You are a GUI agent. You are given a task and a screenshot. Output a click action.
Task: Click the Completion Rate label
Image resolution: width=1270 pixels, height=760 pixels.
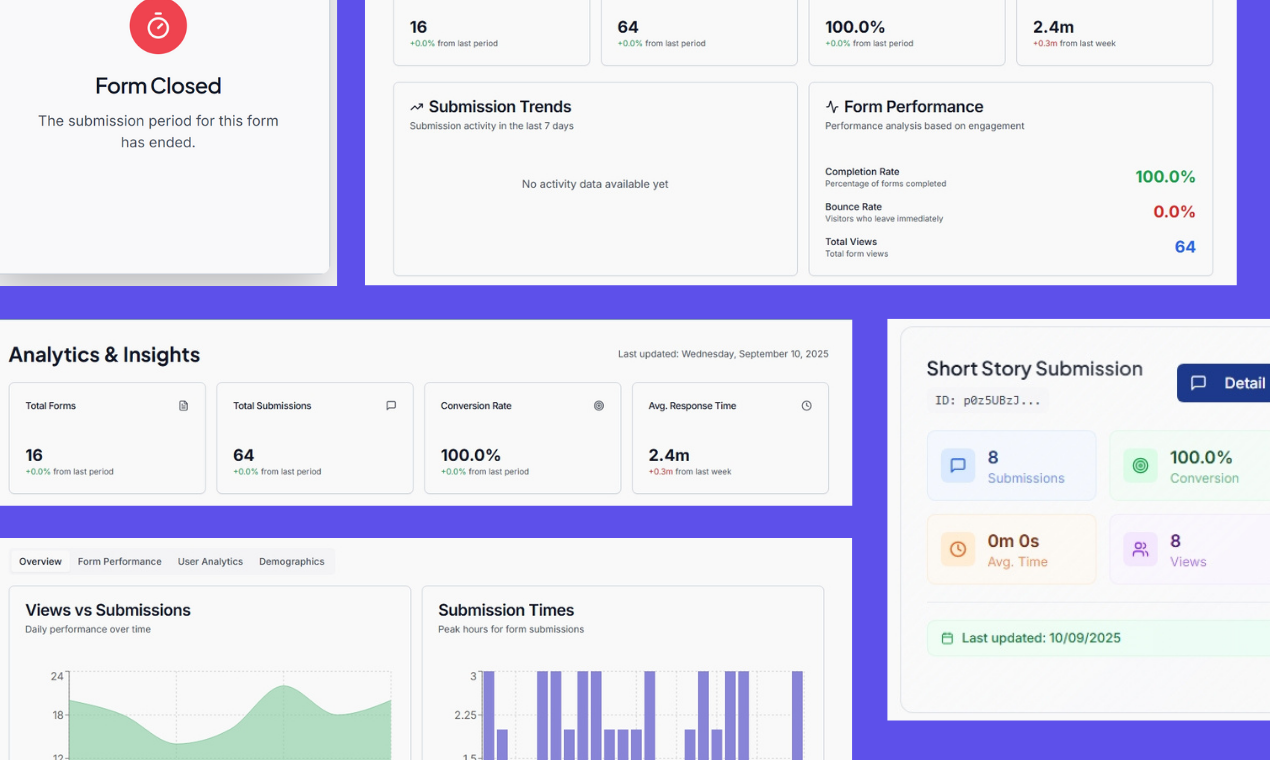pyautogui.click(x=862, y=172)
